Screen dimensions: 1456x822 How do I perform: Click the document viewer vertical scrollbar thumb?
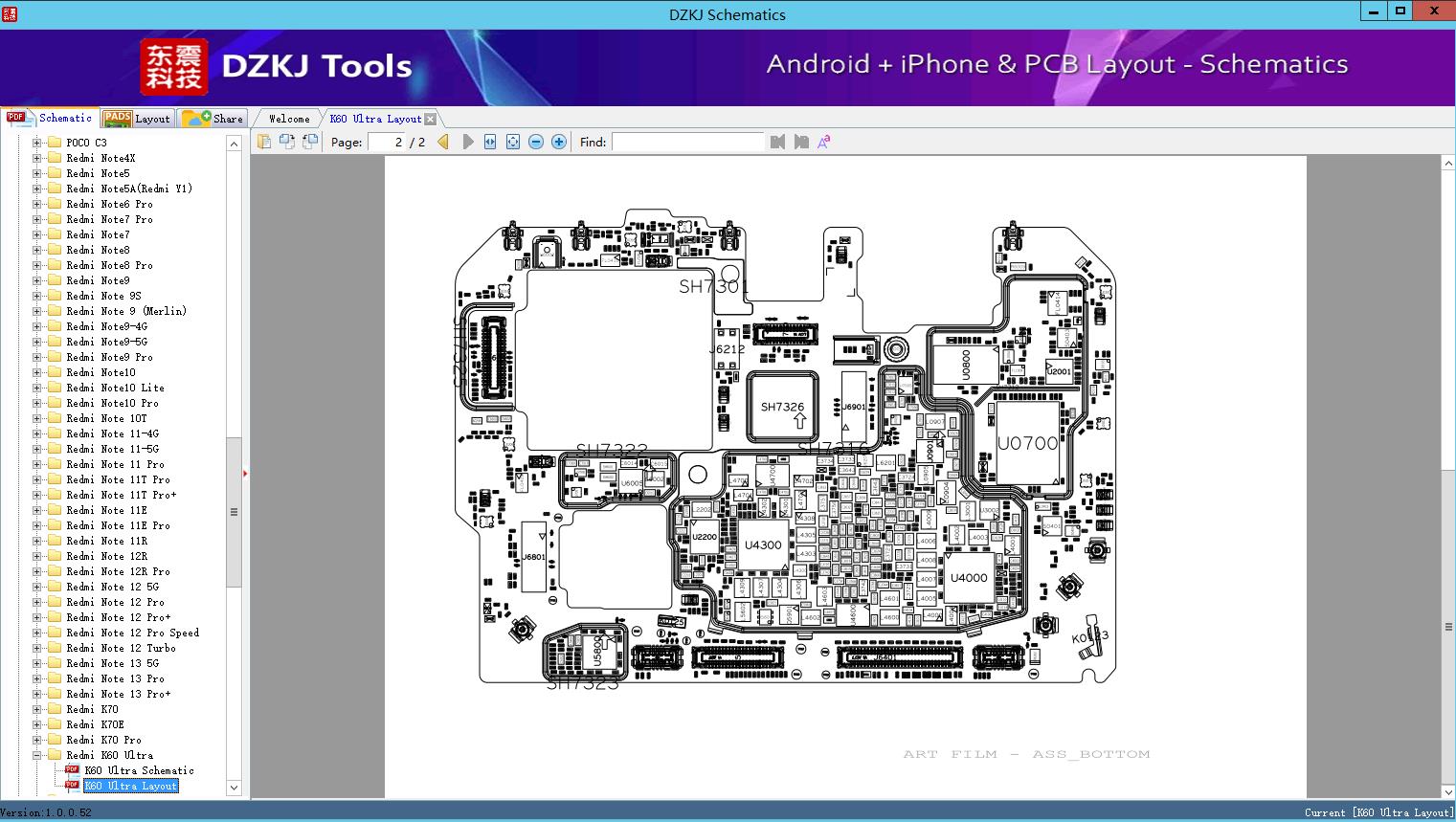pyautogui.click(x=1448, y=627)
